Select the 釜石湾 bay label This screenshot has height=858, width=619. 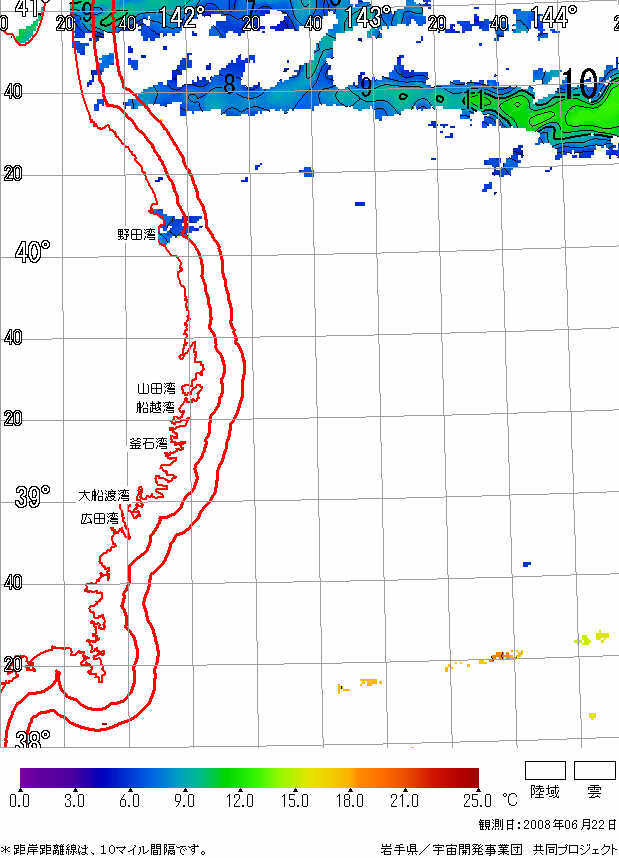click(x=148, y=442)
